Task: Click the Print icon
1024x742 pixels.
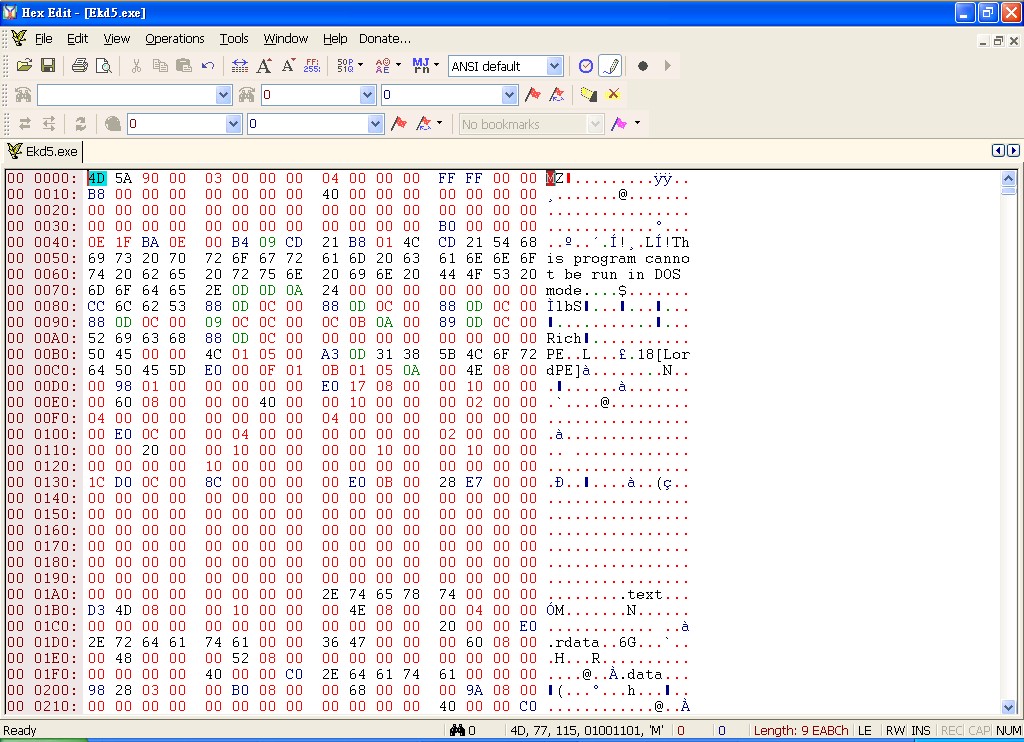Action: pos(80,65)
